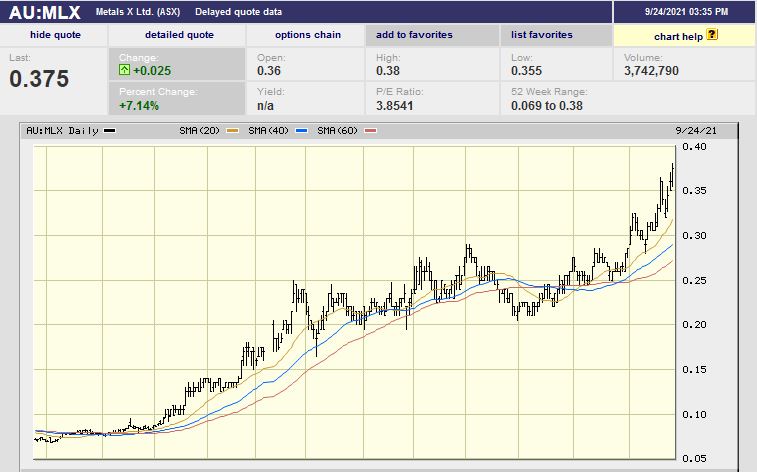Click the Volume value 3,742,790
The image size is (757, 472).
(649, 71)
